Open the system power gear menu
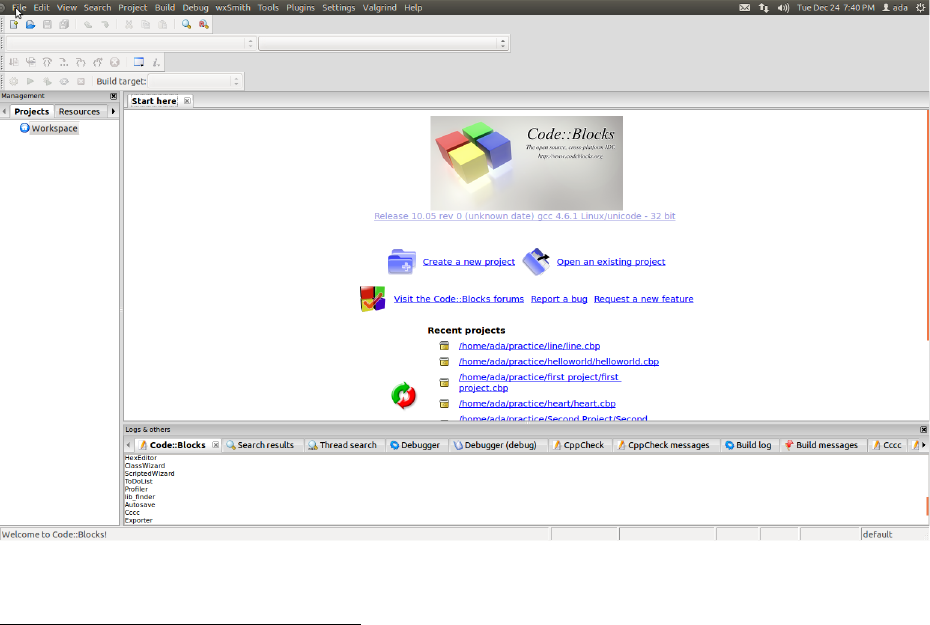Viewport: 930px width, 625px height. 921,8
